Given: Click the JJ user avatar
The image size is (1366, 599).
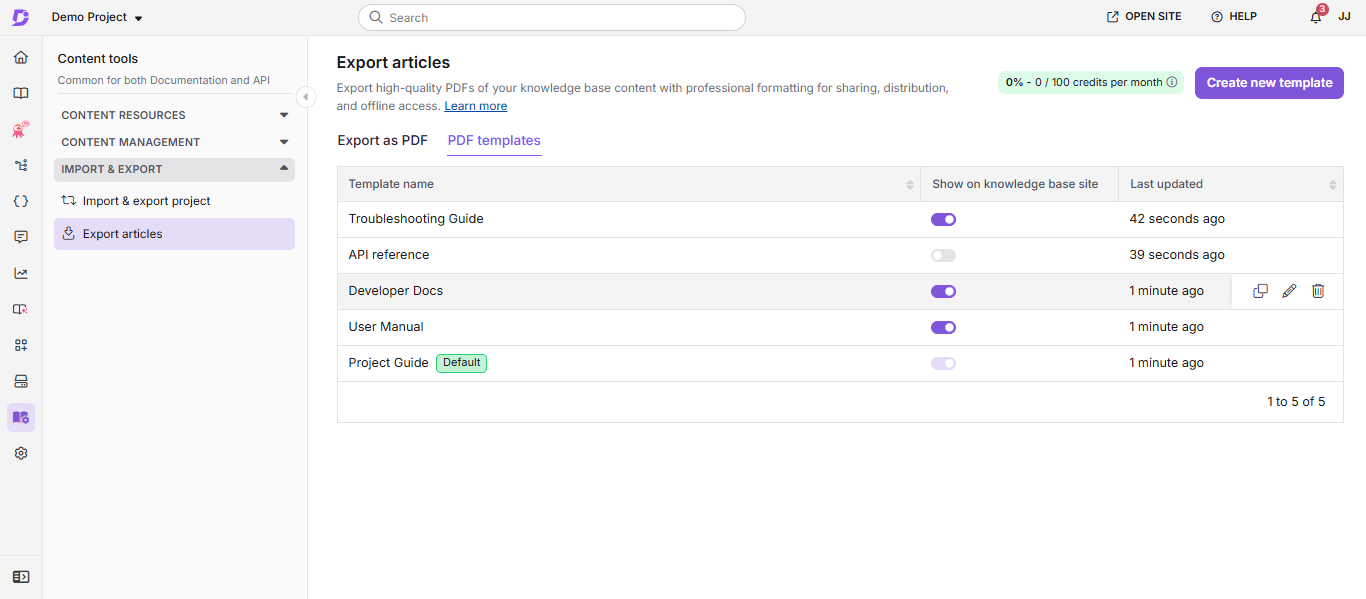Looking at the screenshot, I should [1345, 17].
